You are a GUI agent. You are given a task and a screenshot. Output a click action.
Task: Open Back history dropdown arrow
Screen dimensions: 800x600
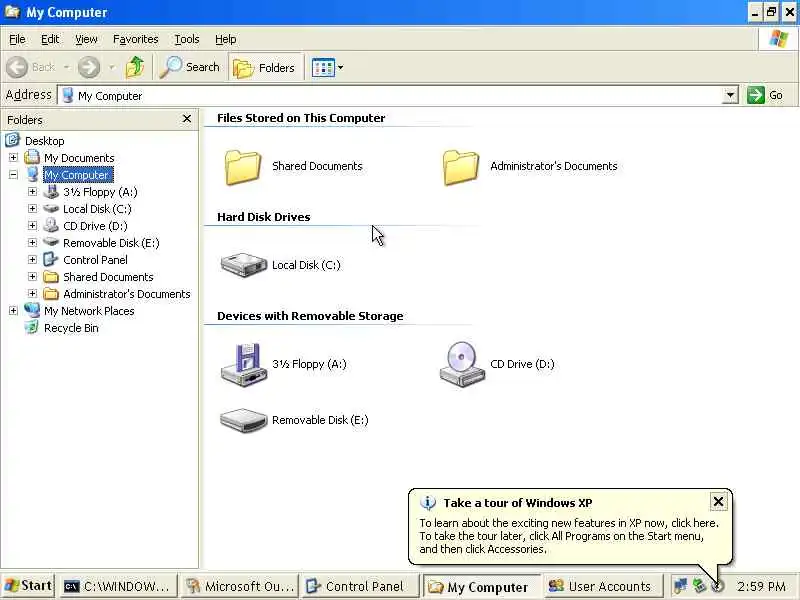(66, 67)
